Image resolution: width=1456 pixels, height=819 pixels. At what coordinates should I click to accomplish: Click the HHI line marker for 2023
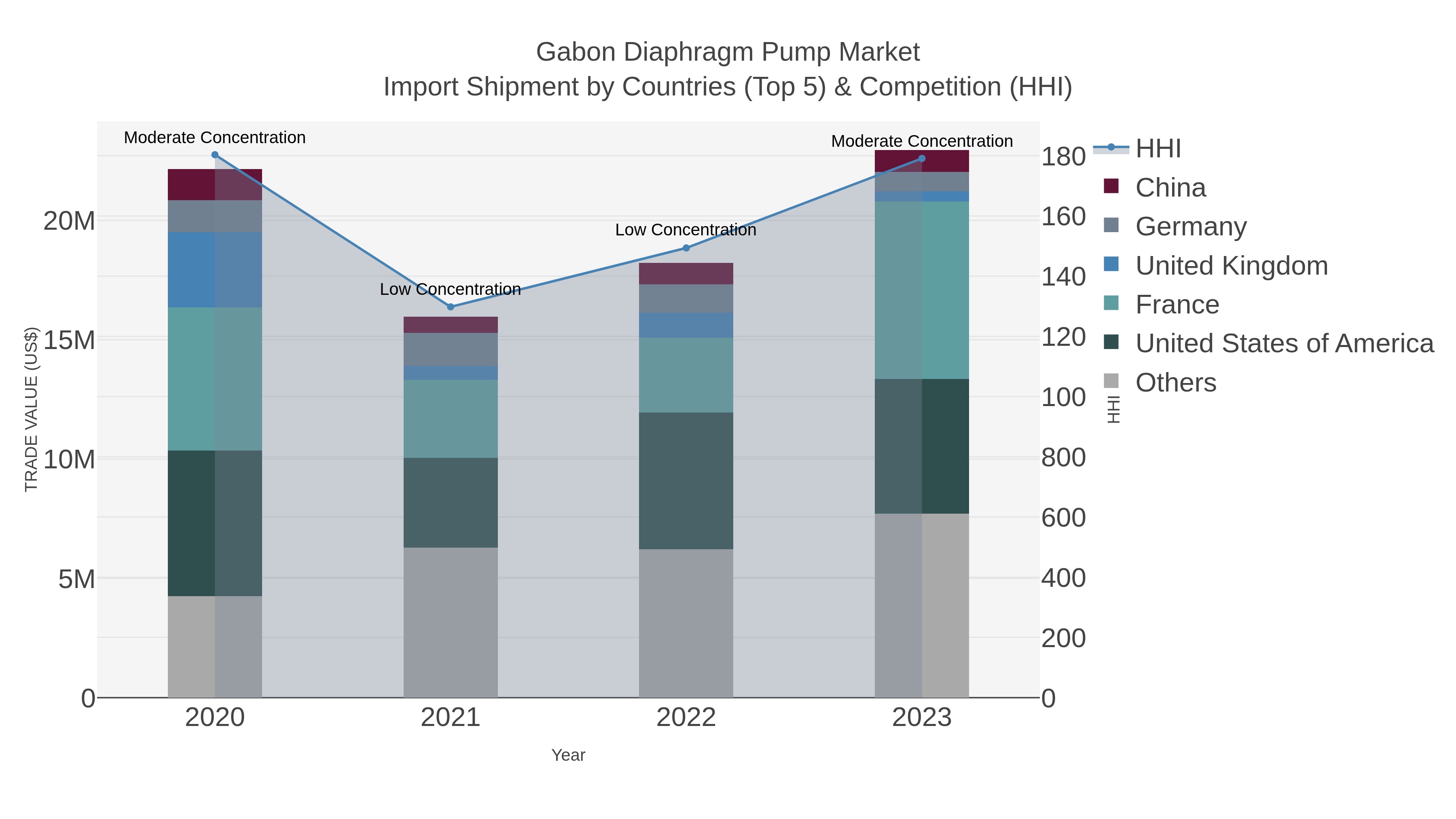[x=922, y=158]
